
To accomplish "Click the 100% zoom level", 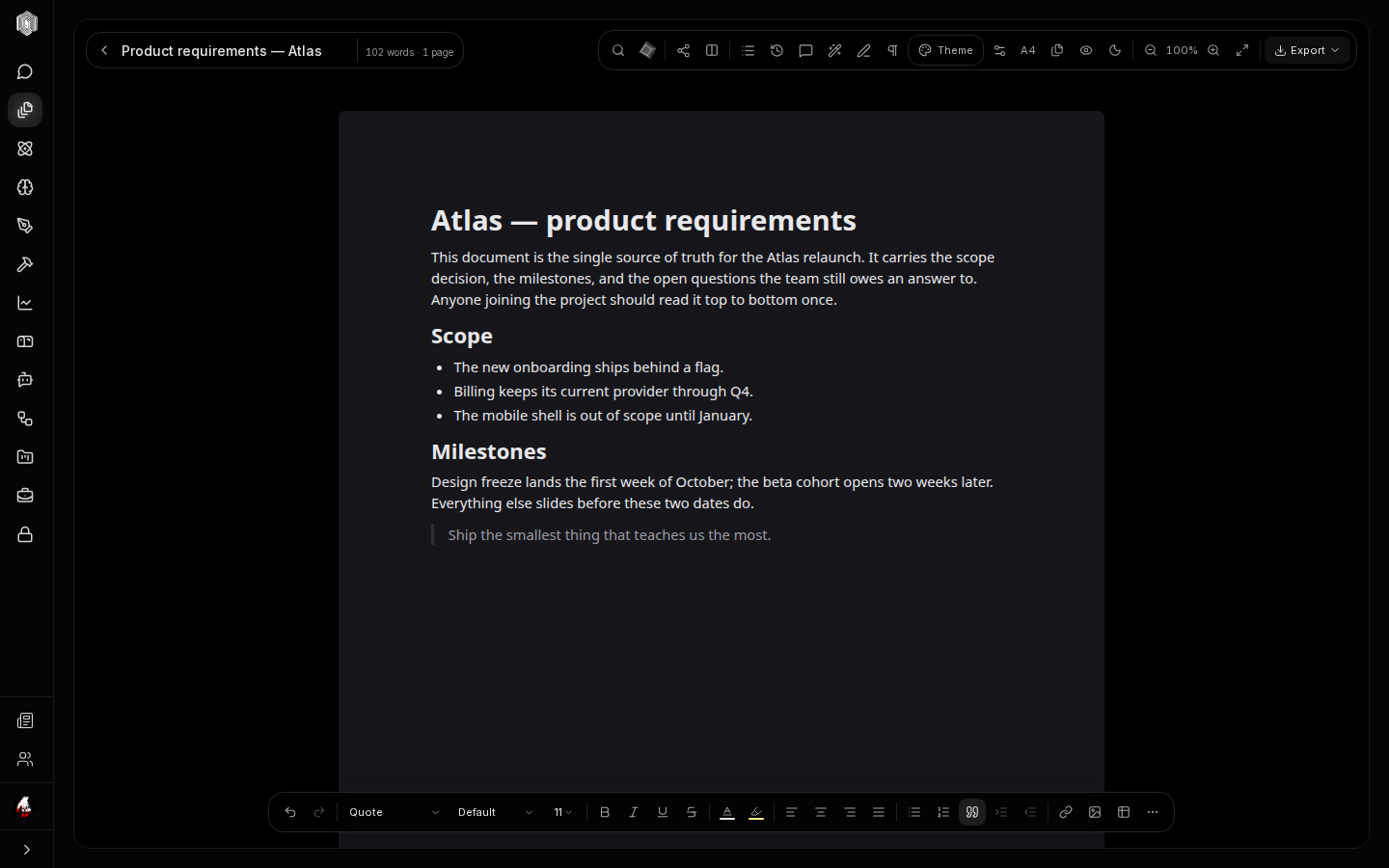I will [x=1182, y=50].
